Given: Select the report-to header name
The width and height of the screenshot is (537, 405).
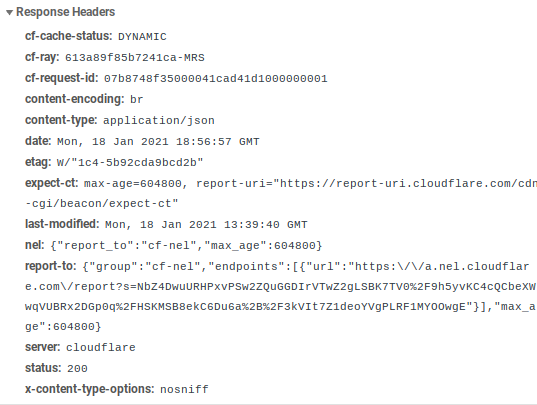Looking at the screenshot, I should pyautogui.click(x=51, y=266).
